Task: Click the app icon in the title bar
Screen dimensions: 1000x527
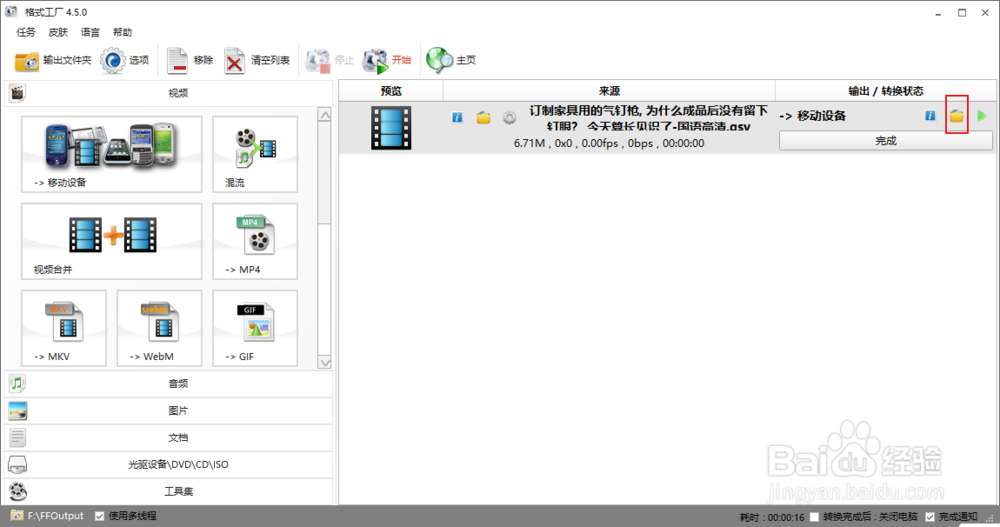Action: pos(11,11)
